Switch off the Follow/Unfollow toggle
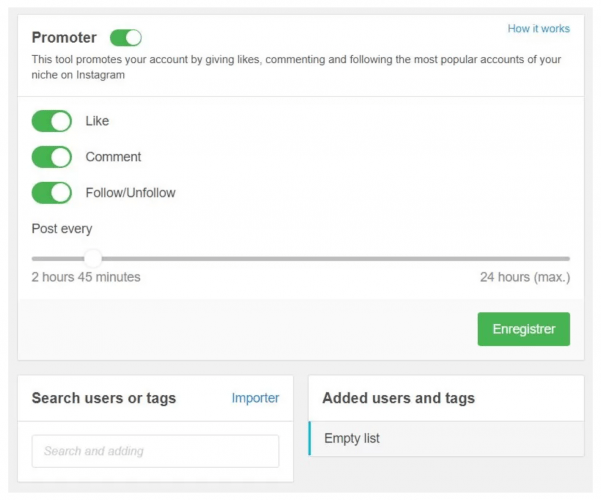Screen dimensions: 601x500 coord(52,192)
